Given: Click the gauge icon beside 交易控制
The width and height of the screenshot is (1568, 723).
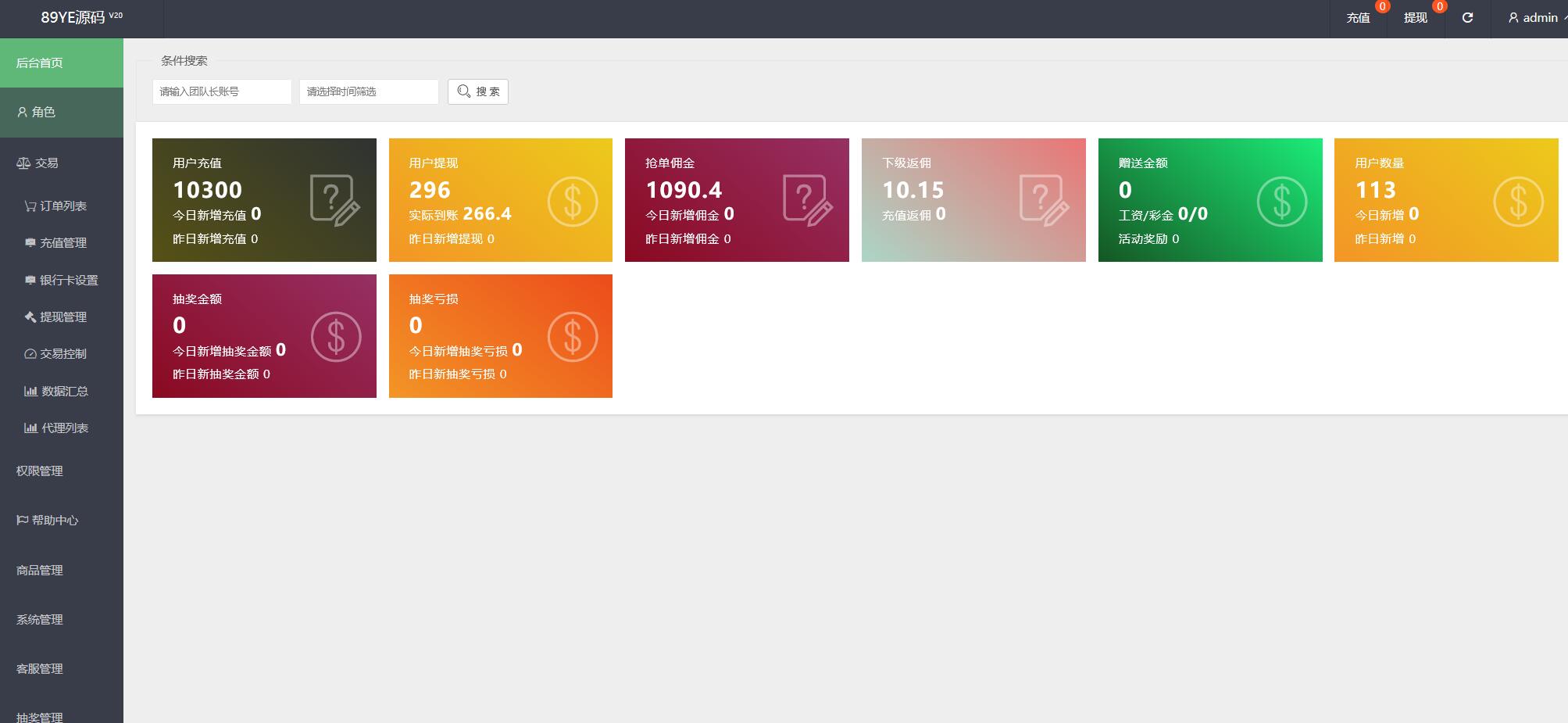Looking at the screenshot, I should coord(30,354).
